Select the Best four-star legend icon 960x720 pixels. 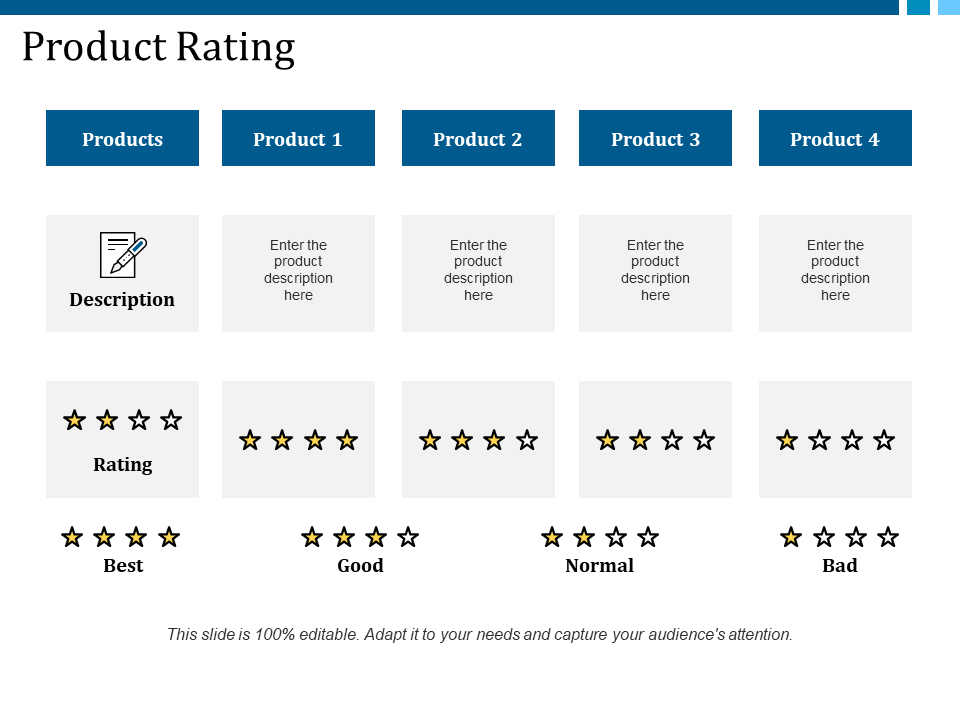pos(121,537)
